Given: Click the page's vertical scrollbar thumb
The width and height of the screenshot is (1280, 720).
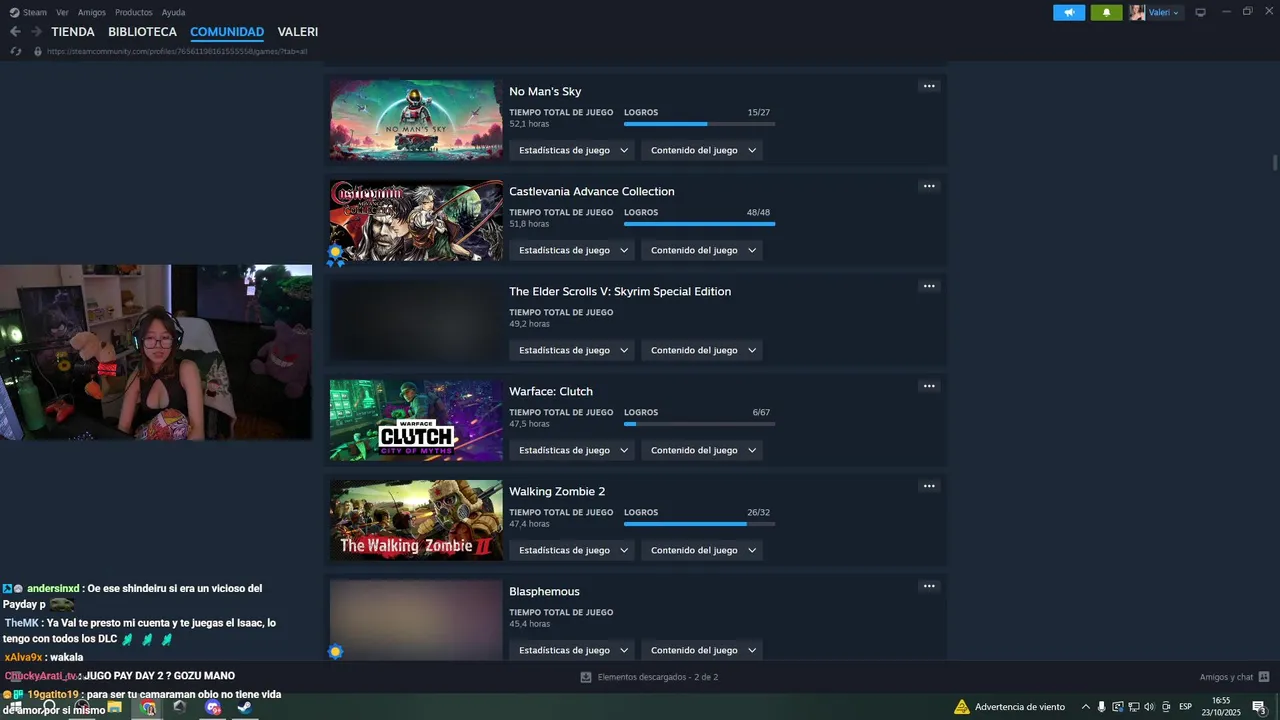Looking at the screenshot, I should tap(1274, 163).
